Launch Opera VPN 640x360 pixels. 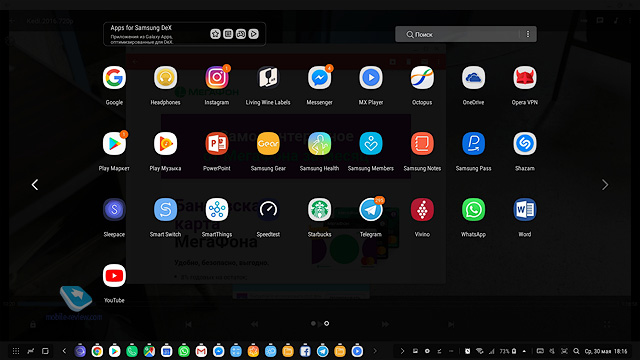tap(525, 78)
